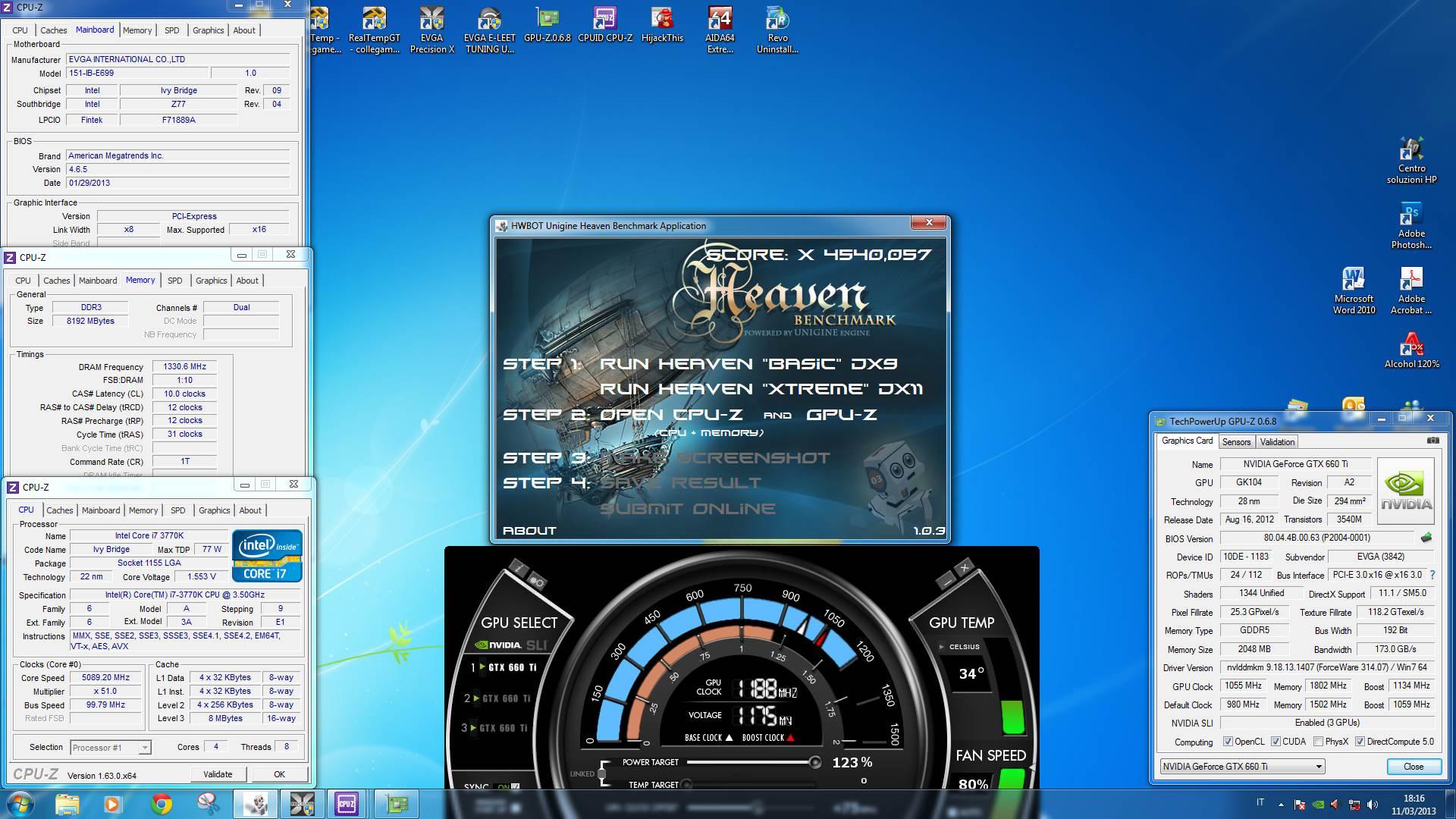Launch HijackThis desktop icon
Viewport: 1456px width, 819px height.
(x=662, y=25)
